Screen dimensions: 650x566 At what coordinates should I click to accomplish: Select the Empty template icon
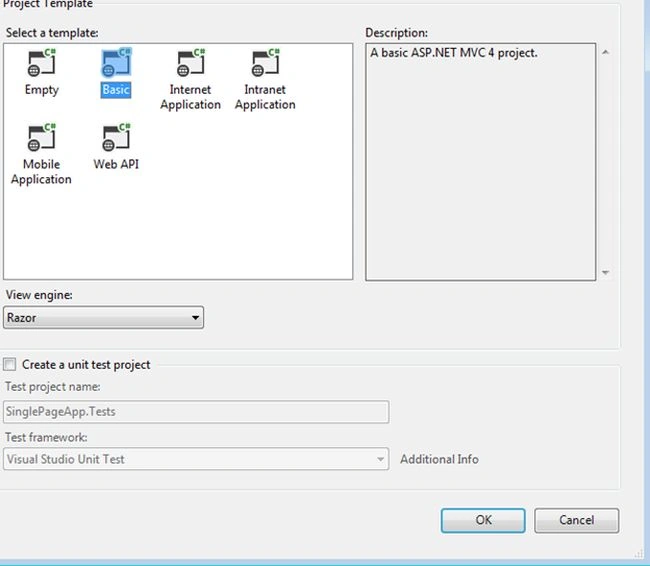(41, 63)
